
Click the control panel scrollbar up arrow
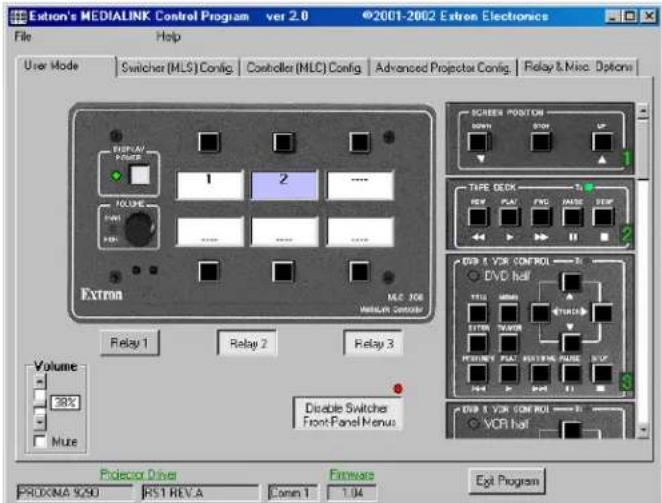[x=643, y=112]
